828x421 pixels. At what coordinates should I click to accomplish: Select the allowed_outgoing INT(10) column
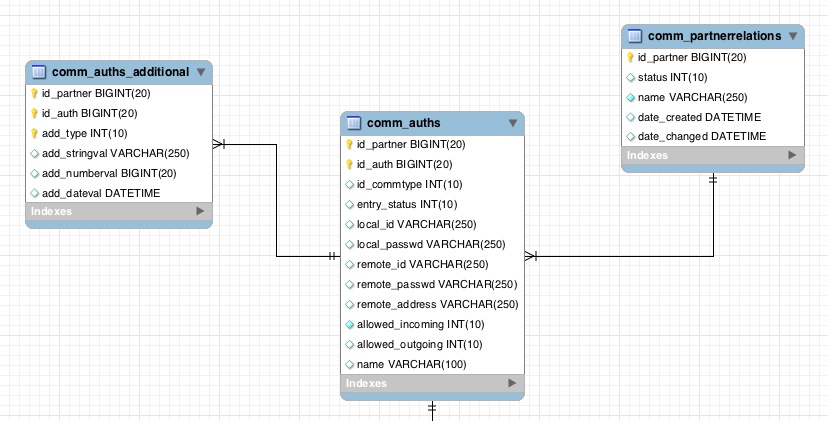[x=420, y=345]
